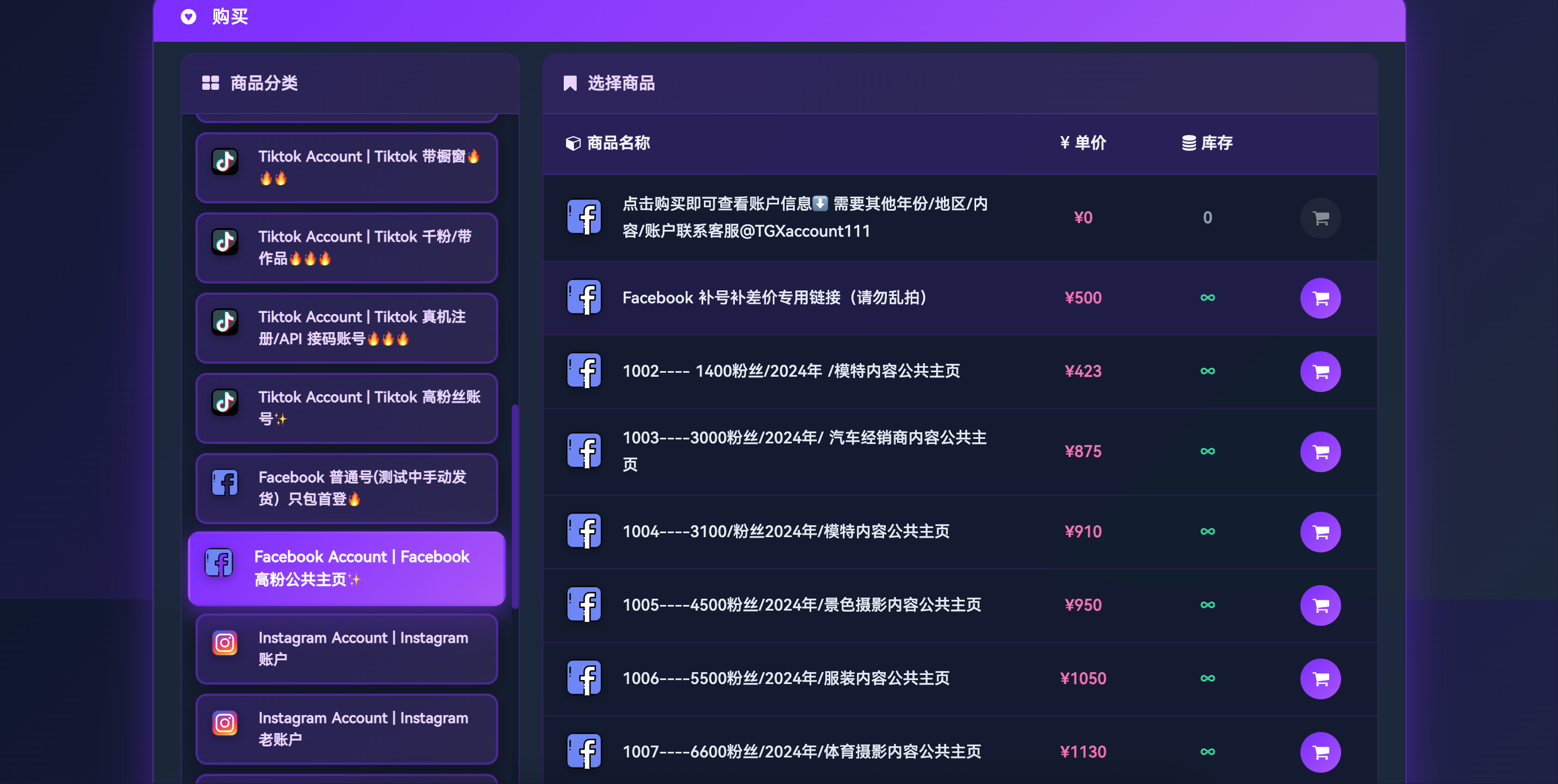The width and height of the screenshot is (1558, 784).
Task: Click cart icon for ¥875 item 1003
Action: coord(1320,451)
